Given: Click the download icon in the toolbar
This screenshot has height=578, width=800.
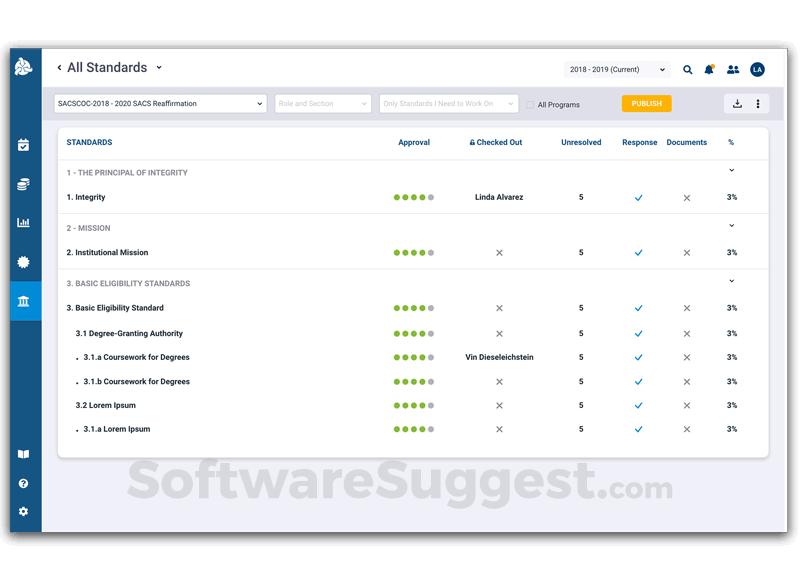Looking at the screenshot, I should tap(737, 104).
